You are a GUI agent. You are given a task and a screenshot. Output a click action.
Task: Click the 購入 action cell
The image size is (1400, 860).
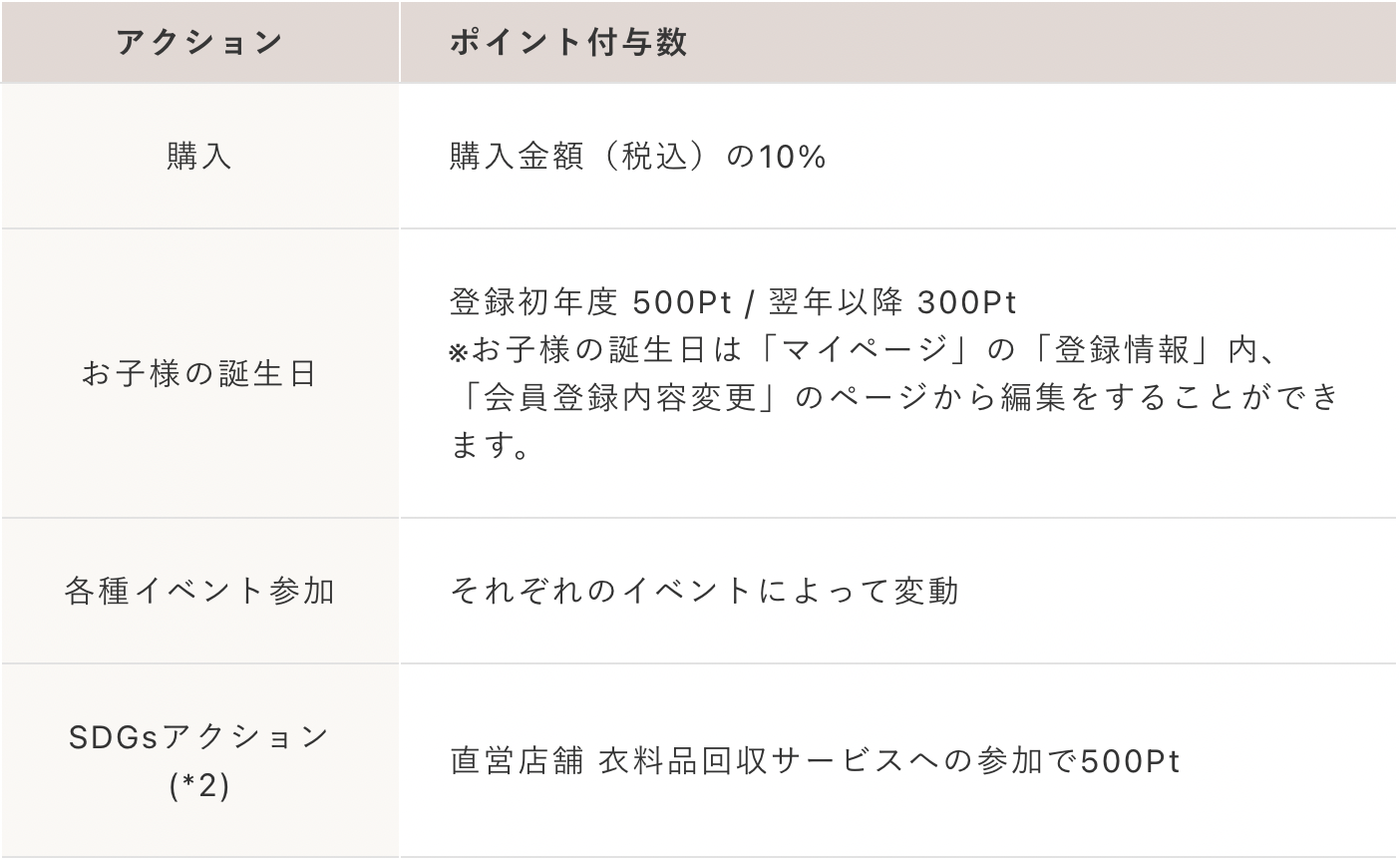click(199, 157)
